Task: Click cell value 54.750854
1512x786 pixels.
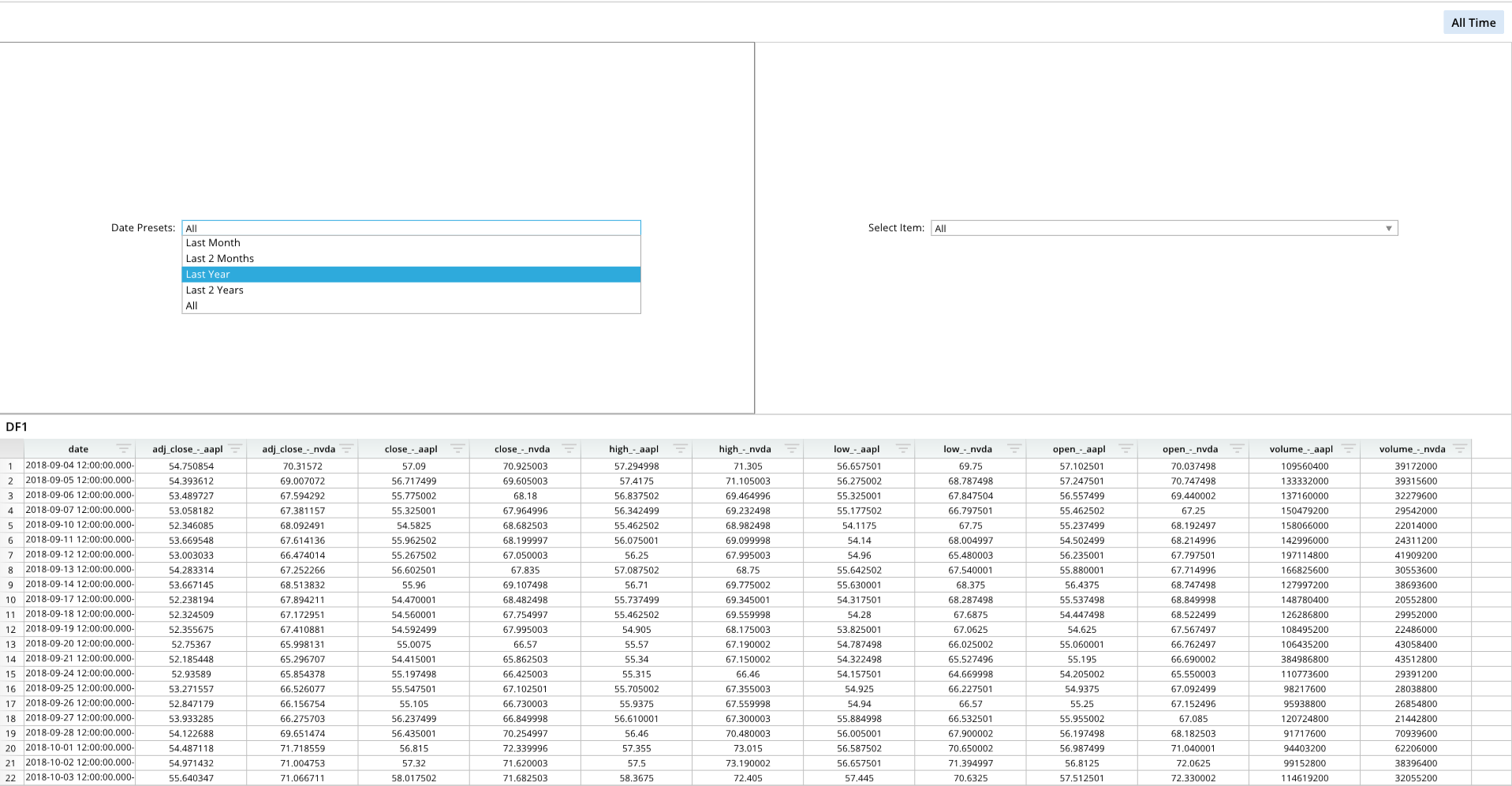Action: pos(191,466)
